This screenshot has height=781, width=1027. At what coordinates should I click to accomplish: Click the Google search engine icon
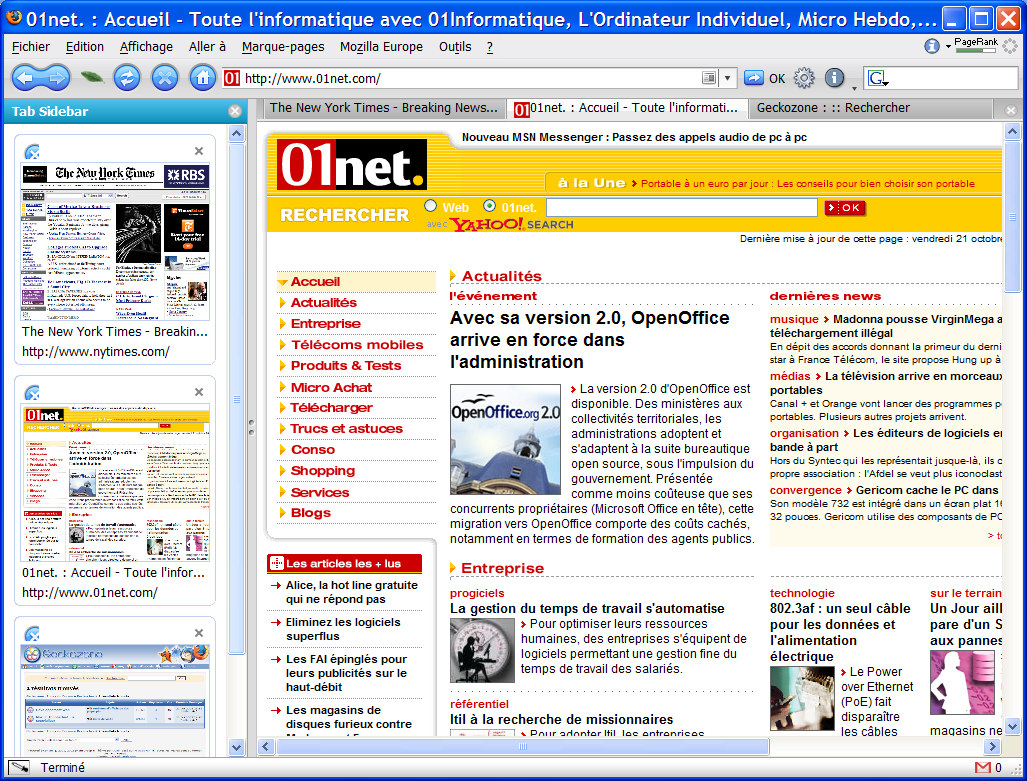click(x=876, y=79)
